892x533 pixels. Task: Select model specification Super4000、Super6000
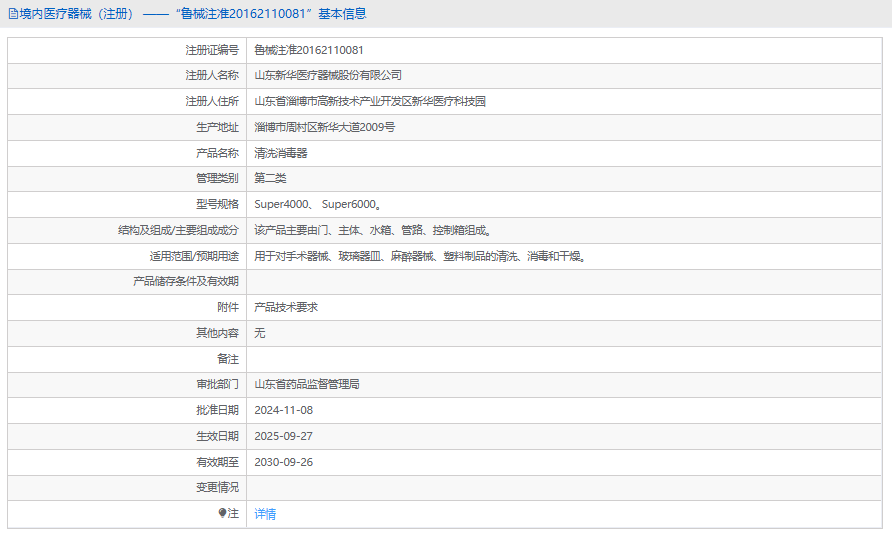point(318,204)
